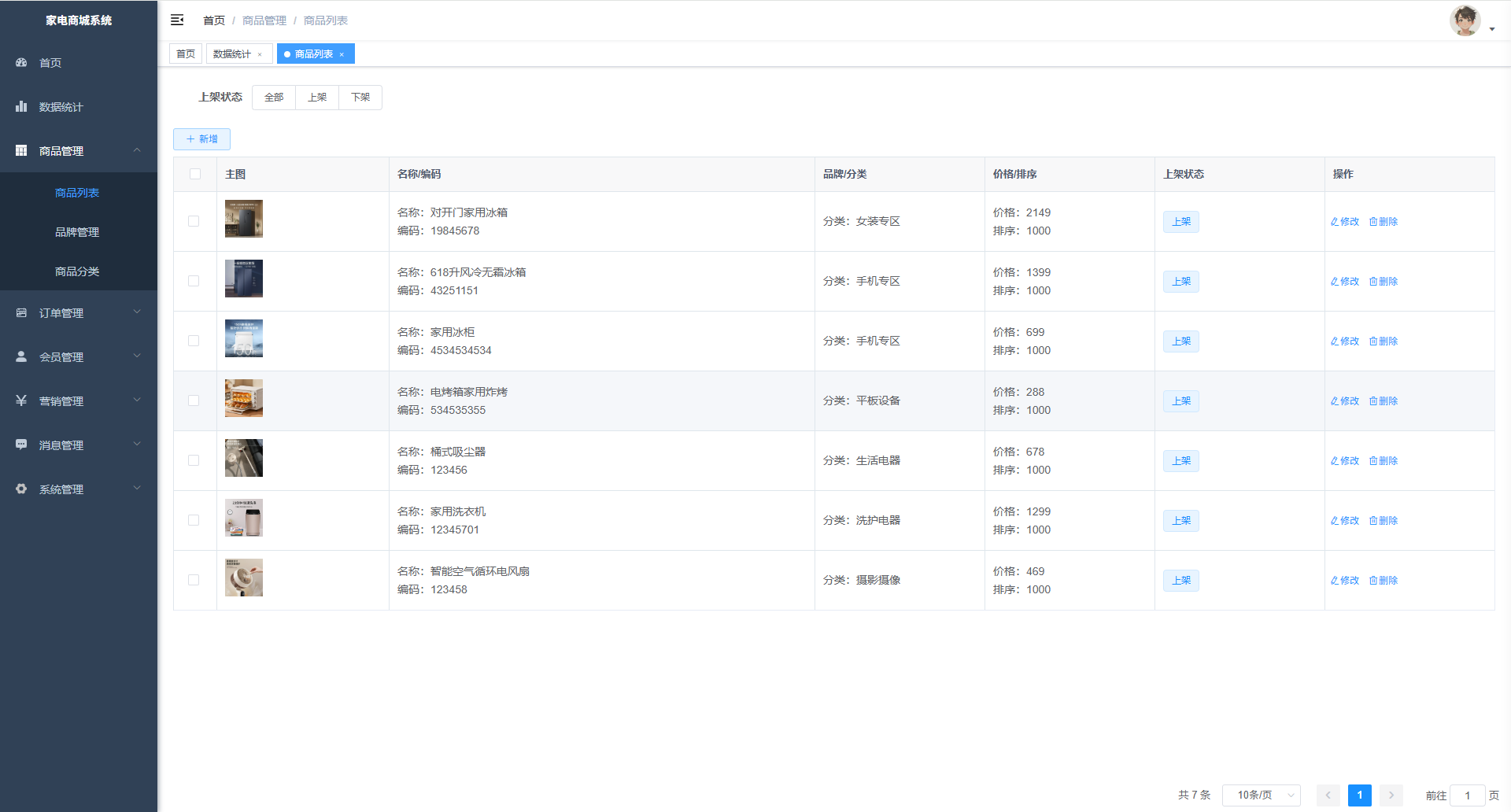The image size is (1511, 812).
Task: Click edit icon for 家用冰柜 row
Action: coord(1335,341)
